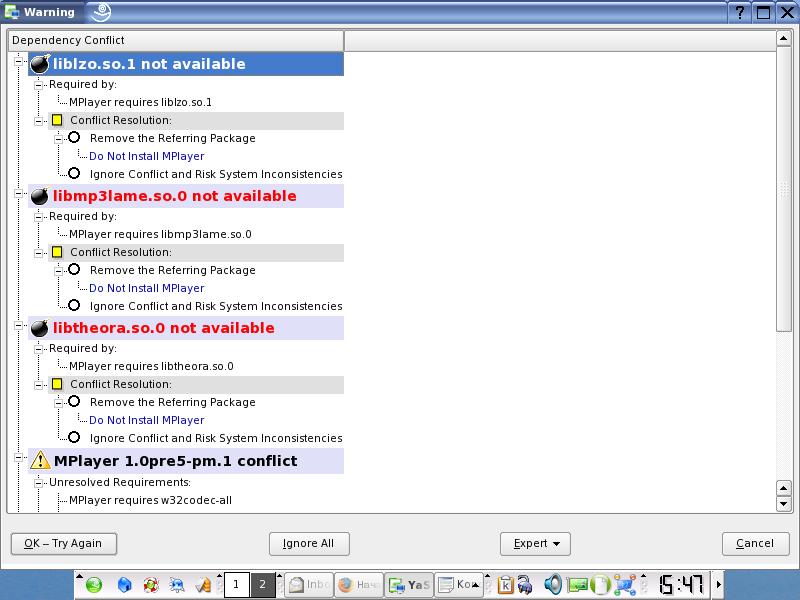Click the vertical scrollbar handle of conflict list
The height and width of the screenshot is (600, 800).
784,190
